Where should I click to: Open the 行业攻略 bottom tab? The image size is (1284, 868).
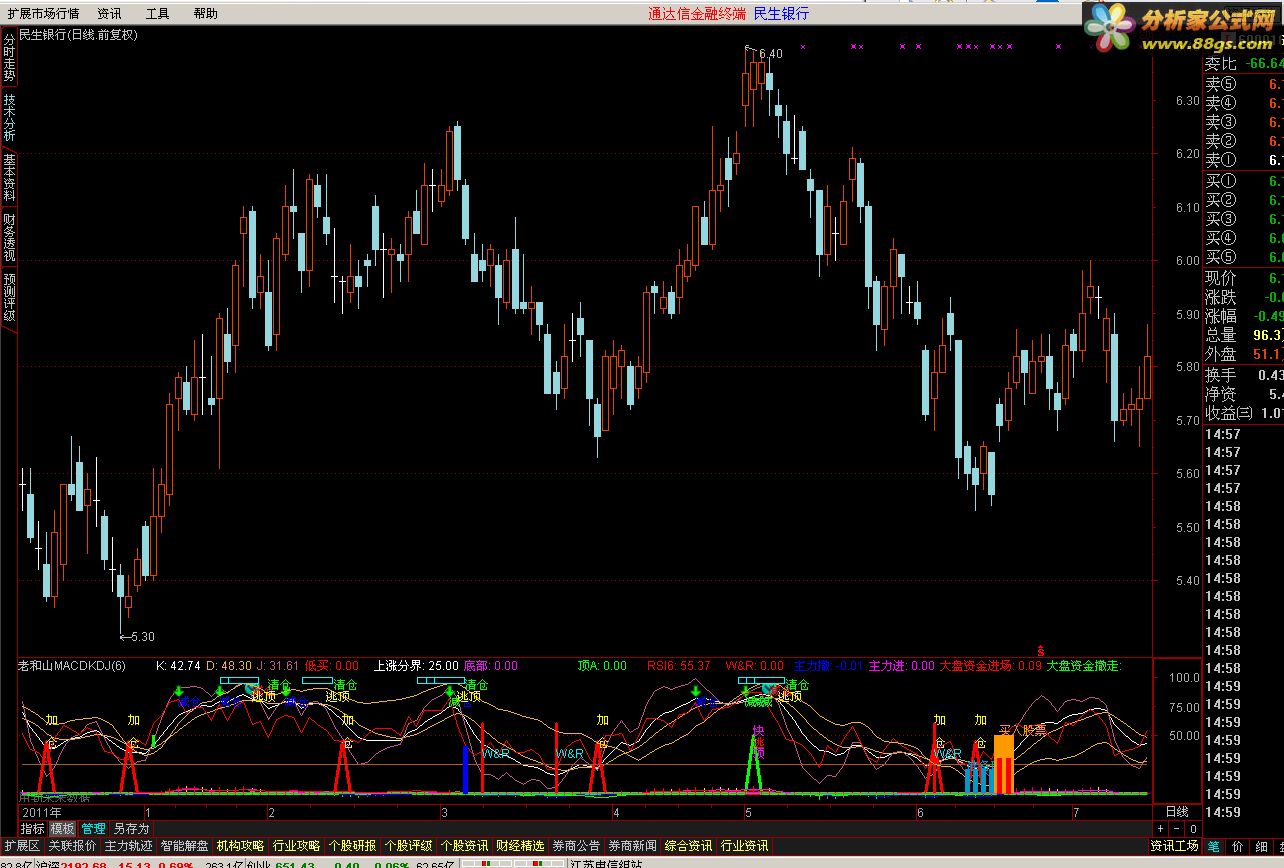pos(296,846)
